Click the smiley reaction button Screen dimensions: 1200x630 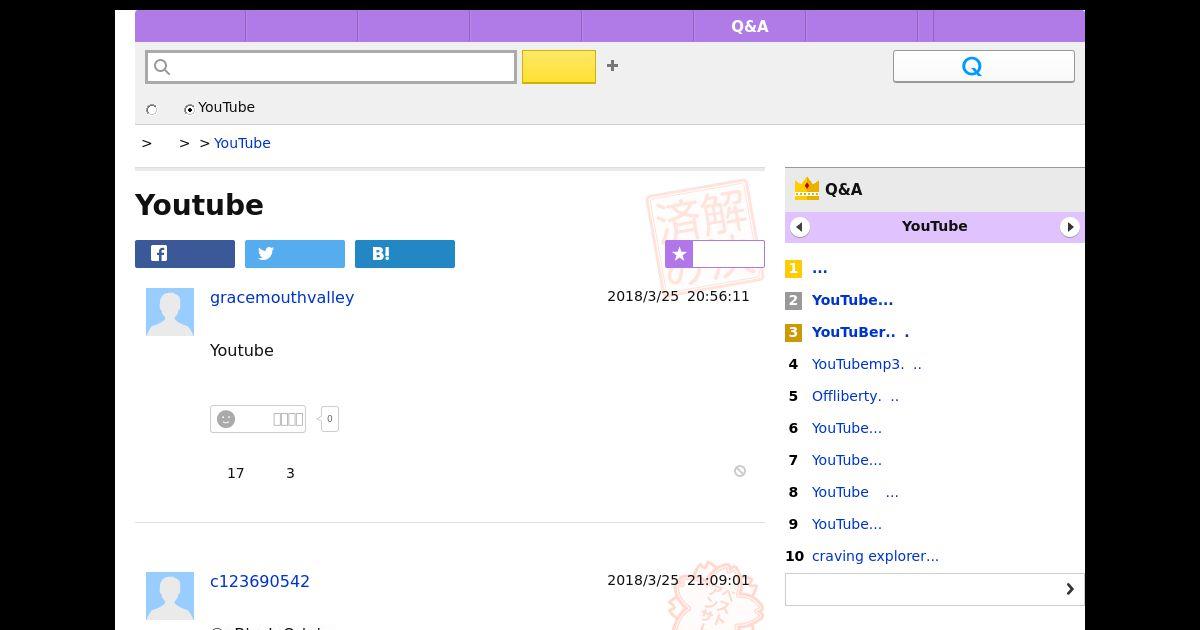[x=258, y=419]
